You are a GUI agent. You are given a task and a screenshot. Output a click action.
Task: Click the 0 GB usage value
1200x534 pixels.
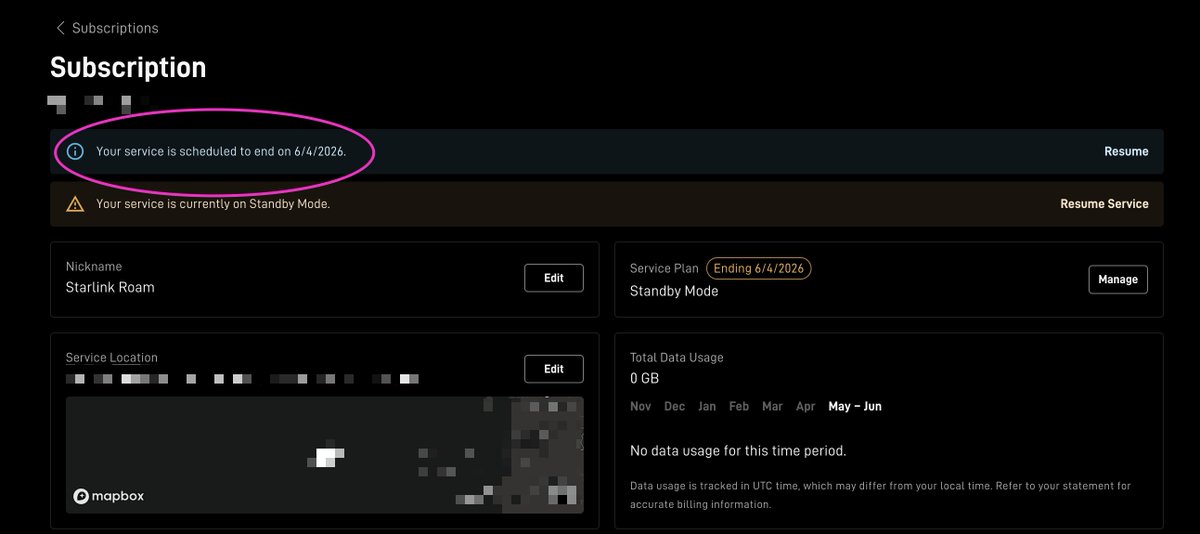[x=645, y=379]
